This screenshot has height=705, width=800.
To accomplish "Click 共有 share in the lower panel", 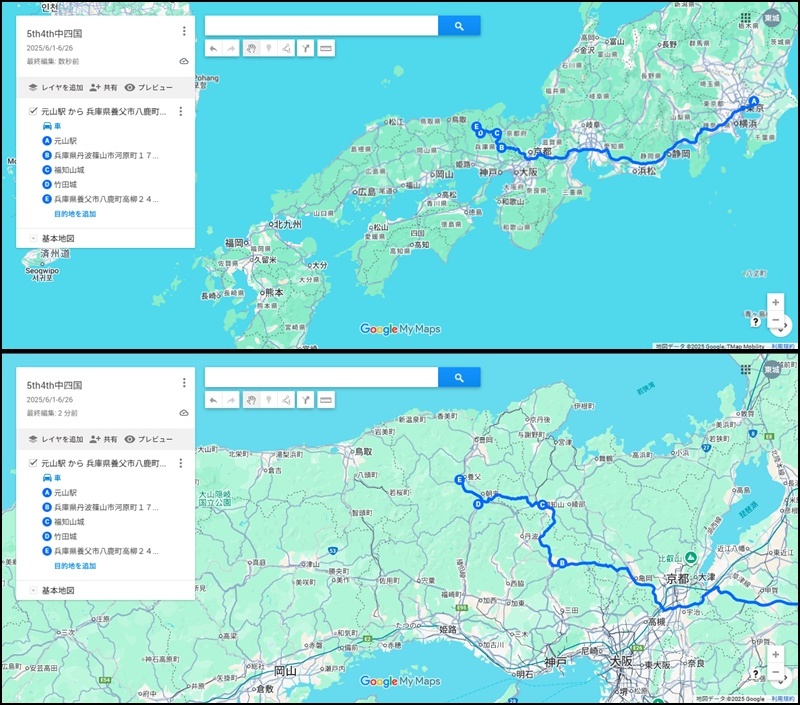I will click(x=103, y=439).
